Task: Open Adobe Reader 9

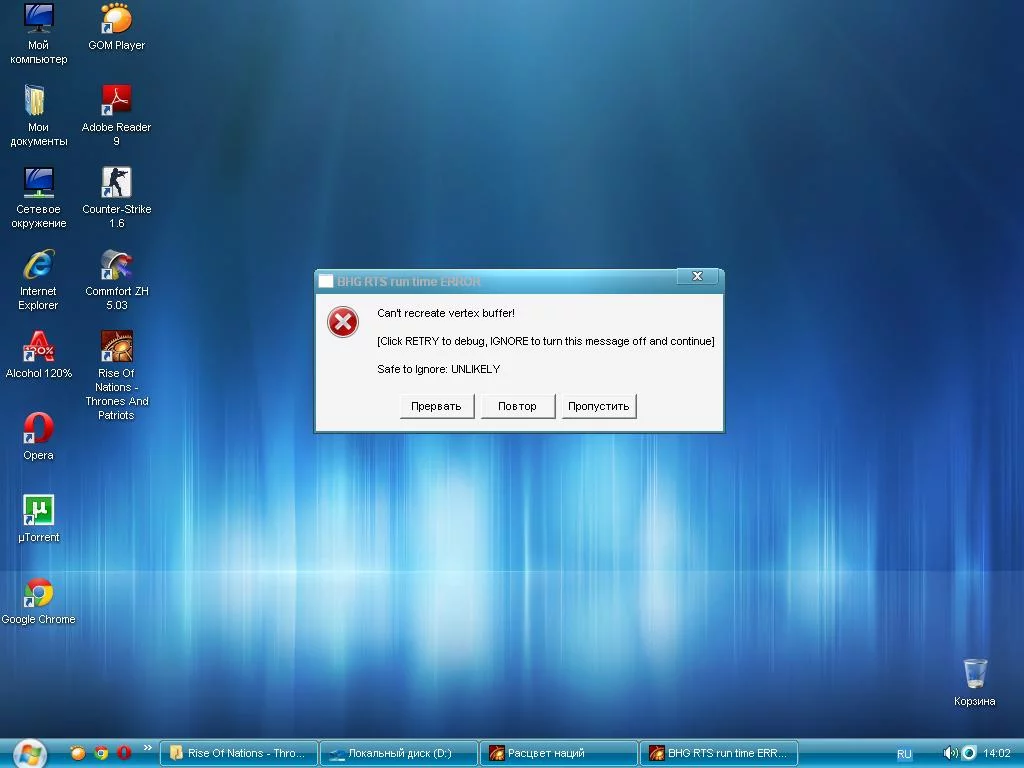Action: (x=115, y=105)
